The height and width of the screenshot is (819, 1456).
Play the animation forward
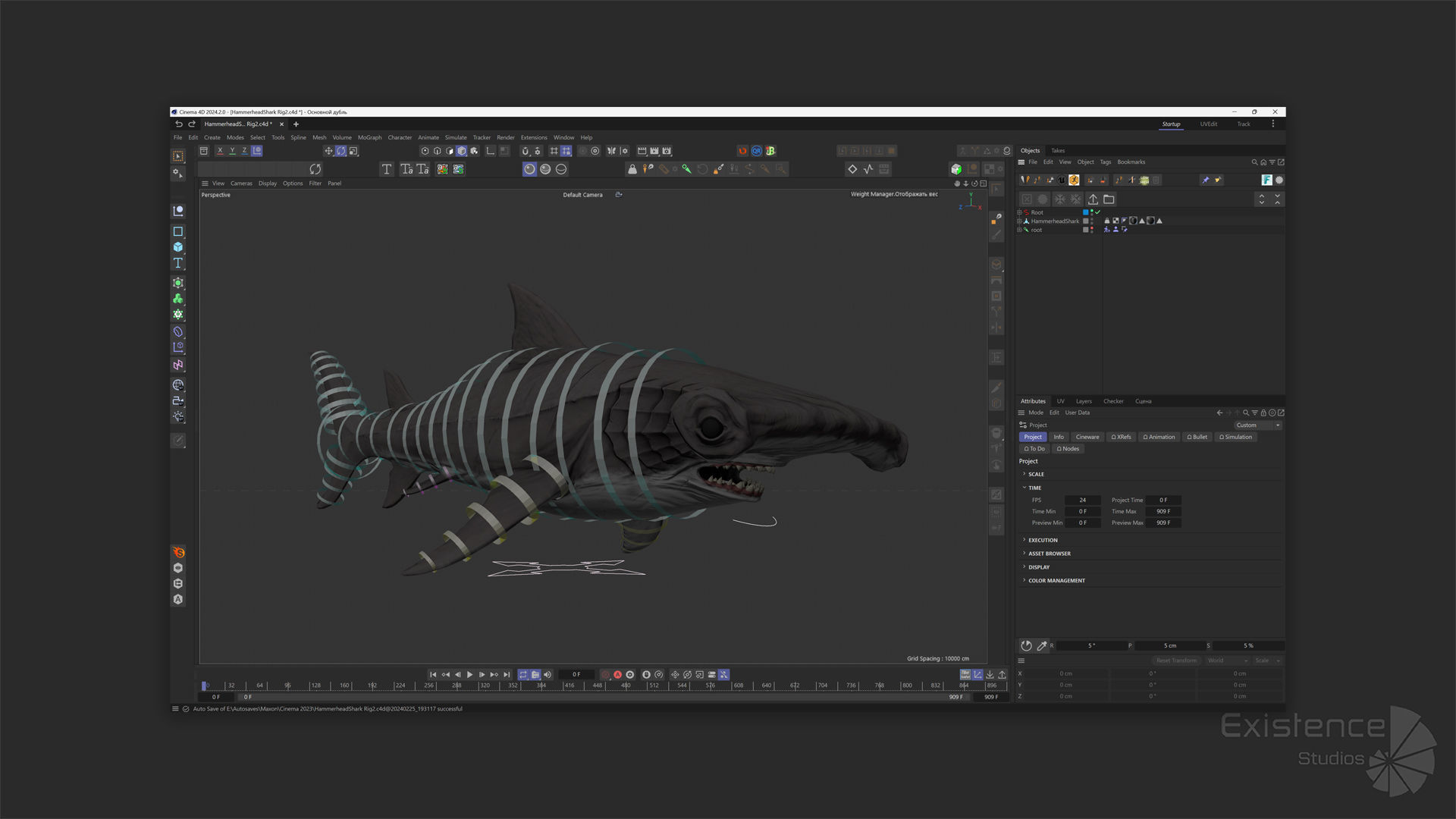(469, 674)
